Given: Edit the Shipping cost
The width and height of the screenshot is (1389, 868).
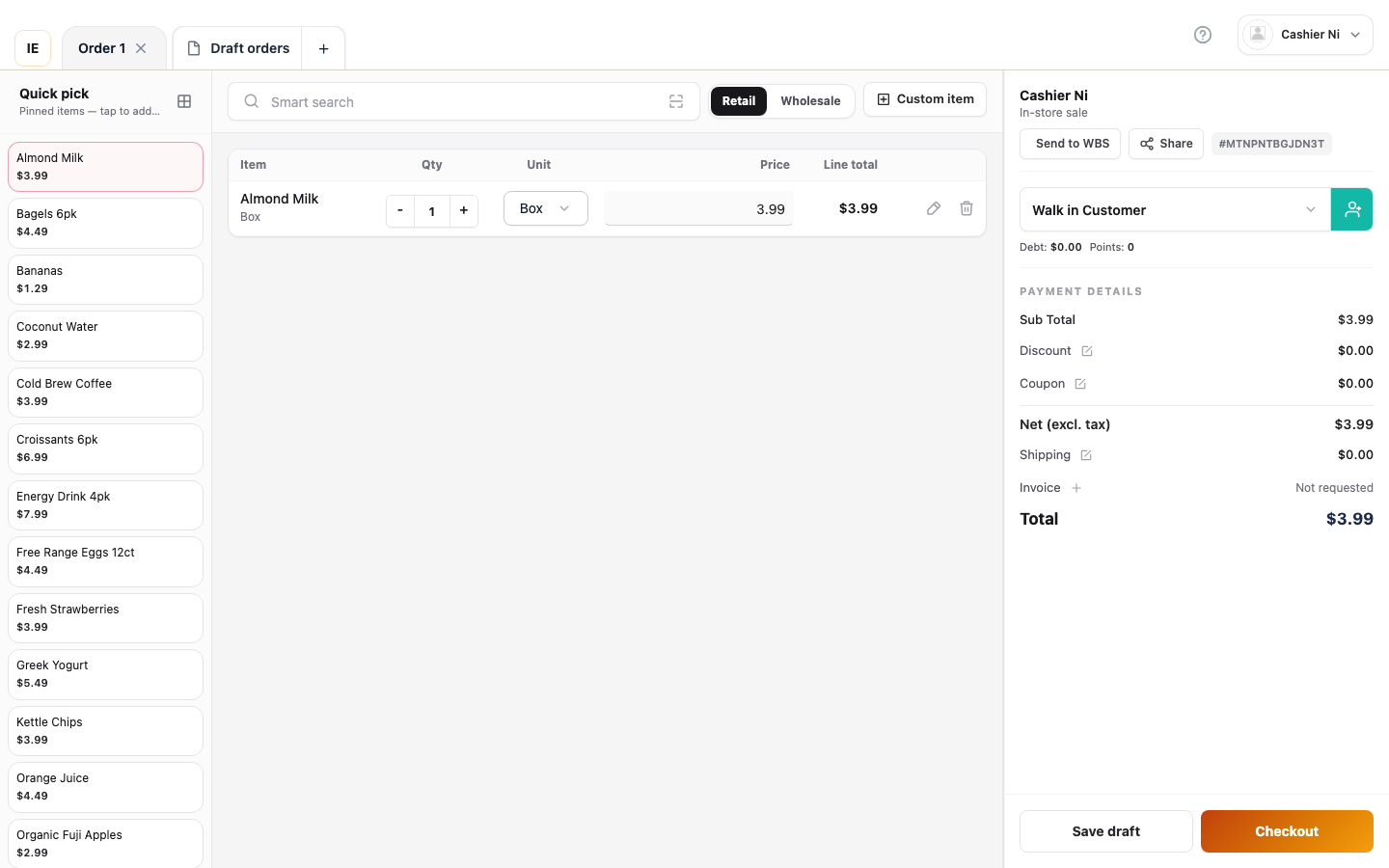Looking at the screenshot, I should (1086, 455).
